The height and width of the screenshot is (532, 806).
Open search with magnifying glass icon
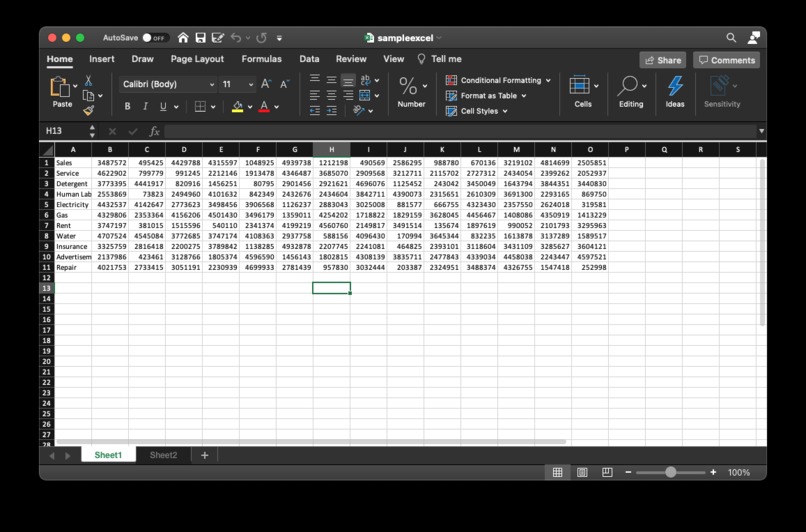(731, 38)
